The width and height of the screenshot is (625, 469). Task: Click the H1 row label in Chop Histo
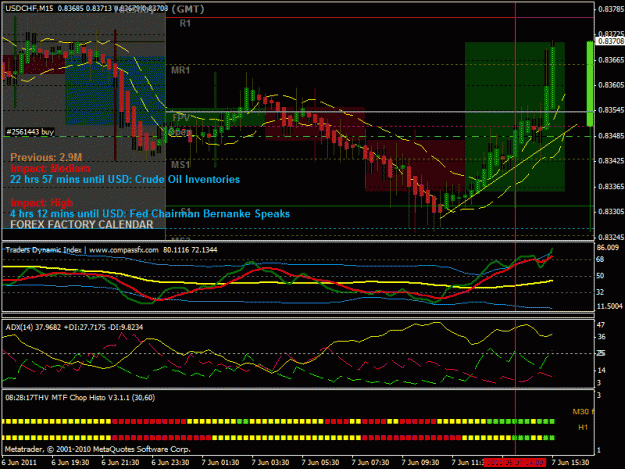tap(583, 428)
